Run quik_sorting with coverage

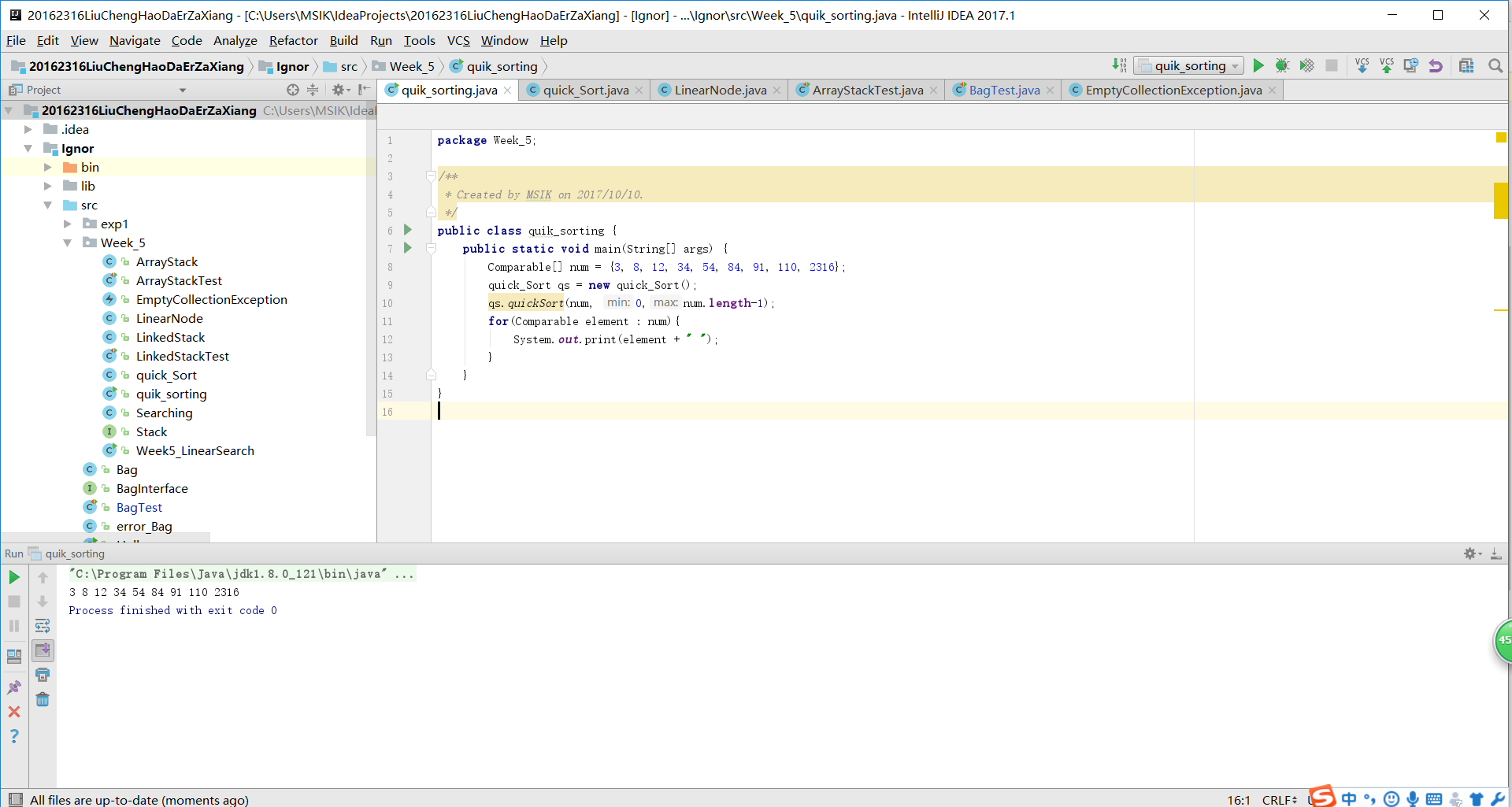pos(1306,65)
